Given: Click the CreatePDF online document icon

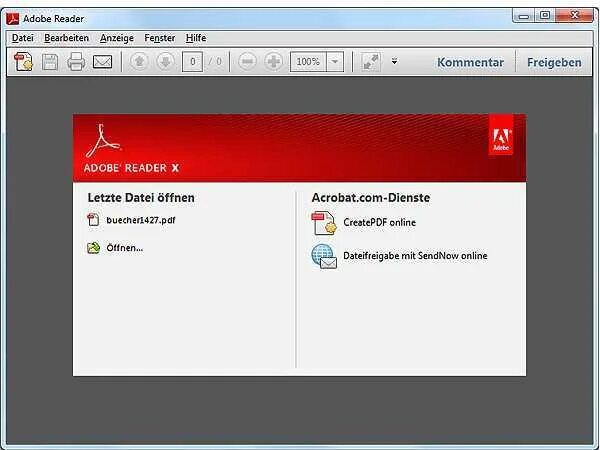Looking at the screenshot, I should point(324,223).
